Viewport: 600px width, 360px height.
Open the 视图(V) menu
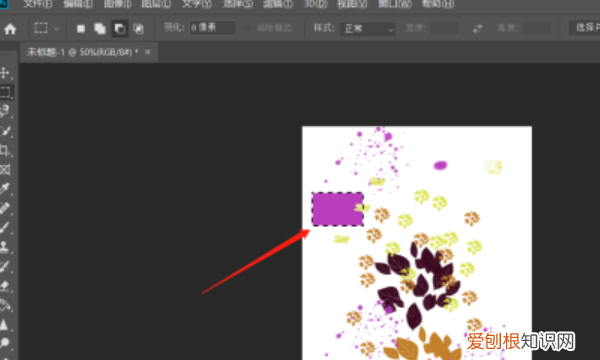(x=352, y=4)
